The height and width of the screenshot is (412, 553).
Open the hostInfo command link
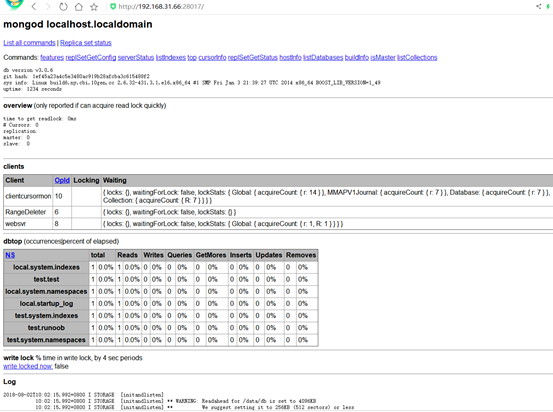pos(291,57)
